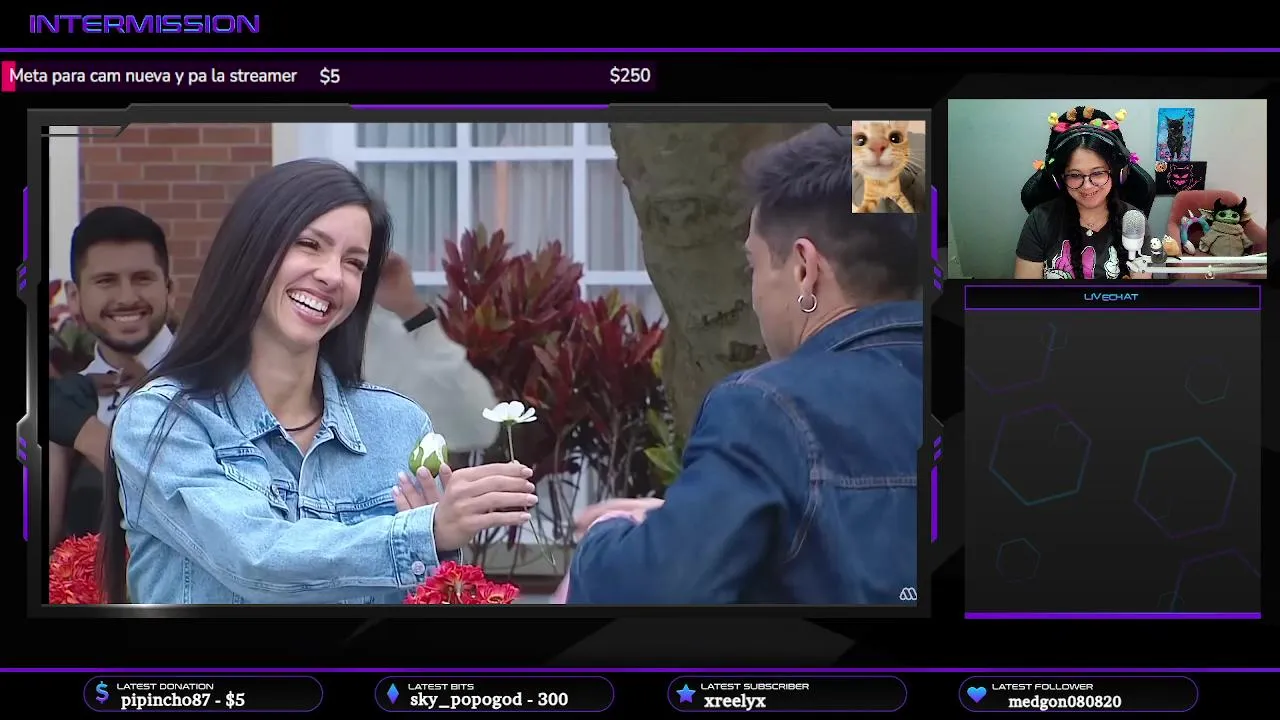This screenshot has height=720, width=1280.
Task: Click the main video player showing flower scene
Action: click(x=484, y=363)
